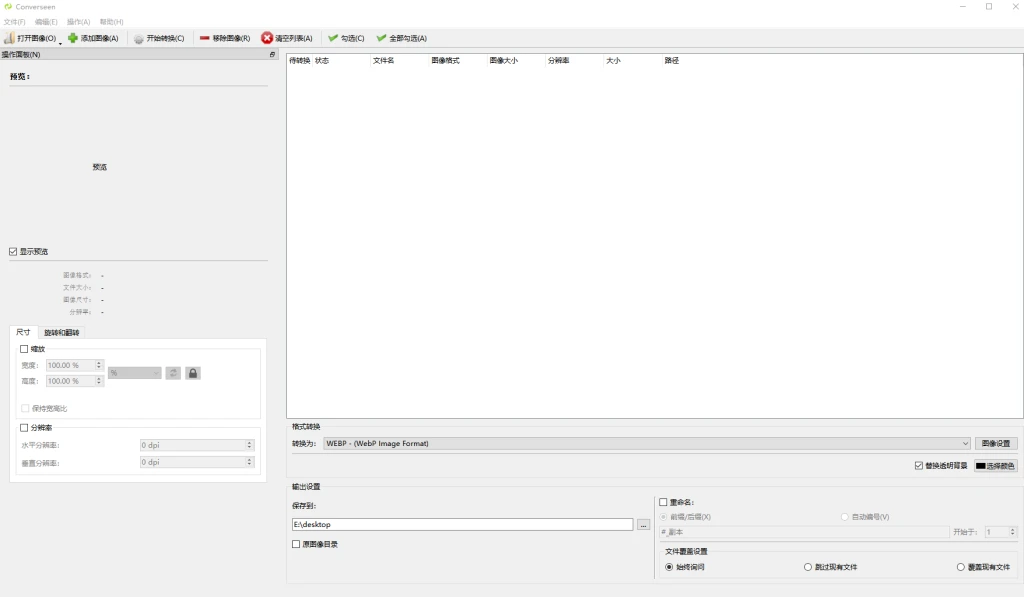Sort by the 文件名 column header
The width and height of the screenshot is (1024, 597).
point(400,60)
